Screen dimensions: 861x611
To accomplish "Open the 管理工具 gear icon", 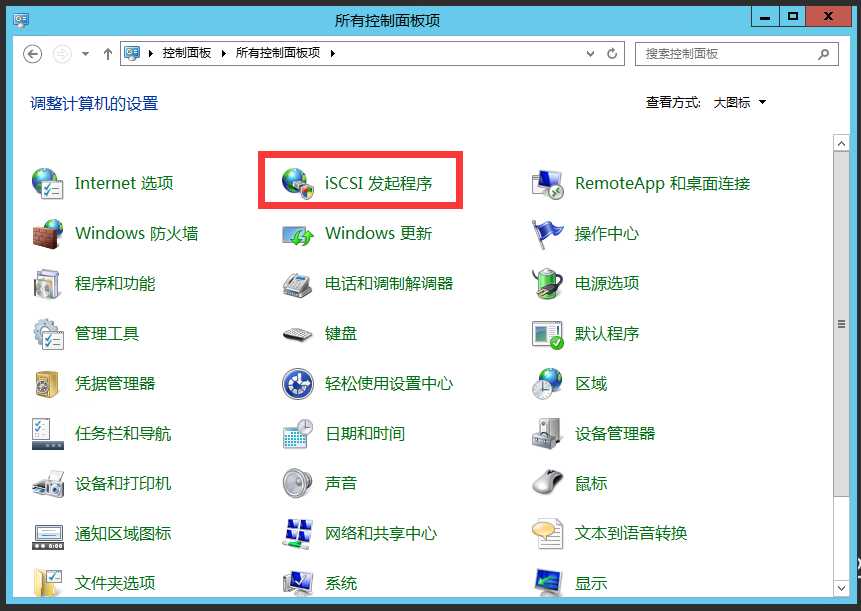I will [48, 334].
